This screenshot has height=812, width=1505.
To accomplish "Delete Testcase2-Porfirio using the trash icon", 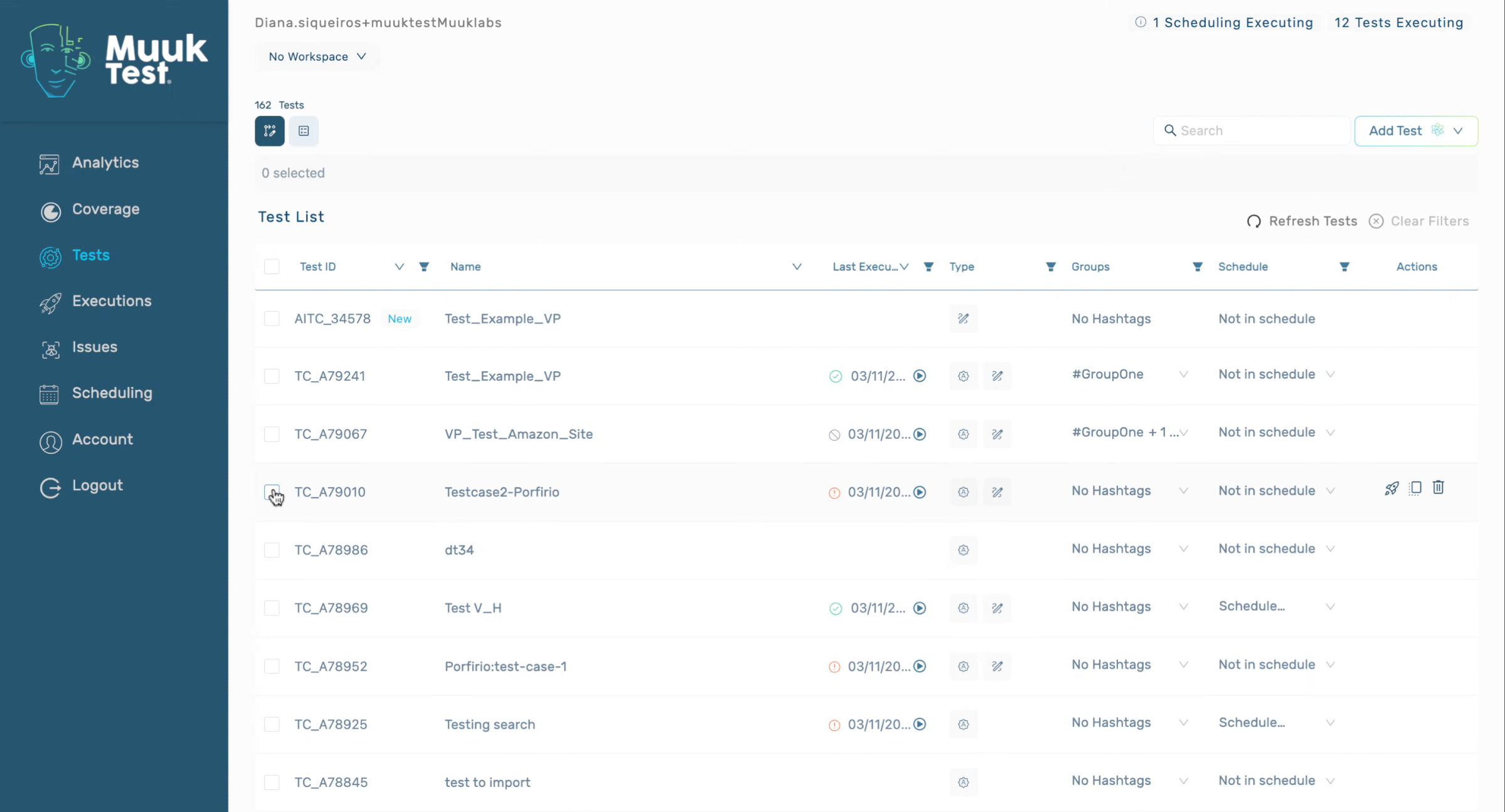I will click(x=1439, y=487).
